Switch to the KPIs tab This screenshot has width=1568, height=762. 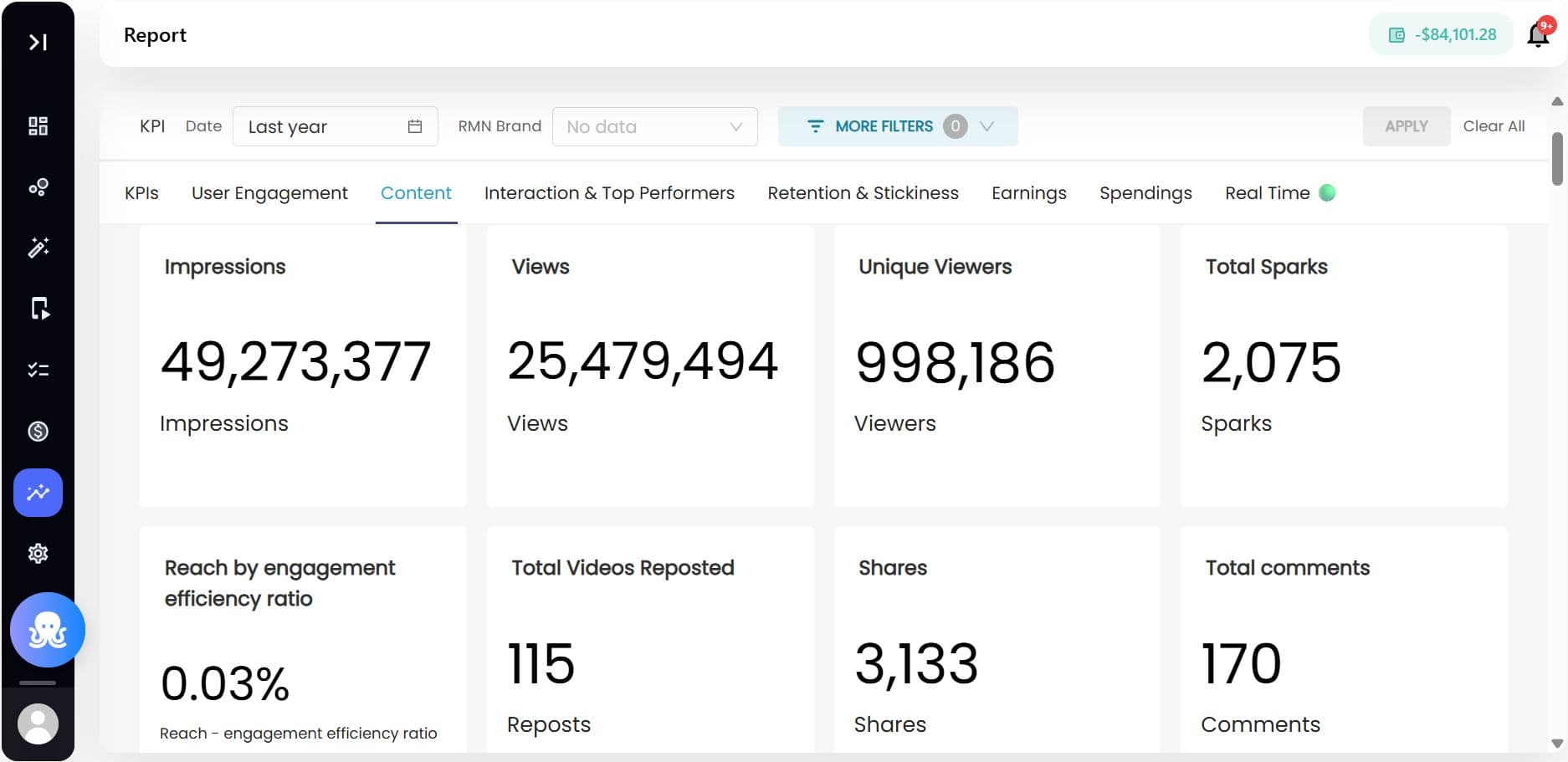coord(141,193)
